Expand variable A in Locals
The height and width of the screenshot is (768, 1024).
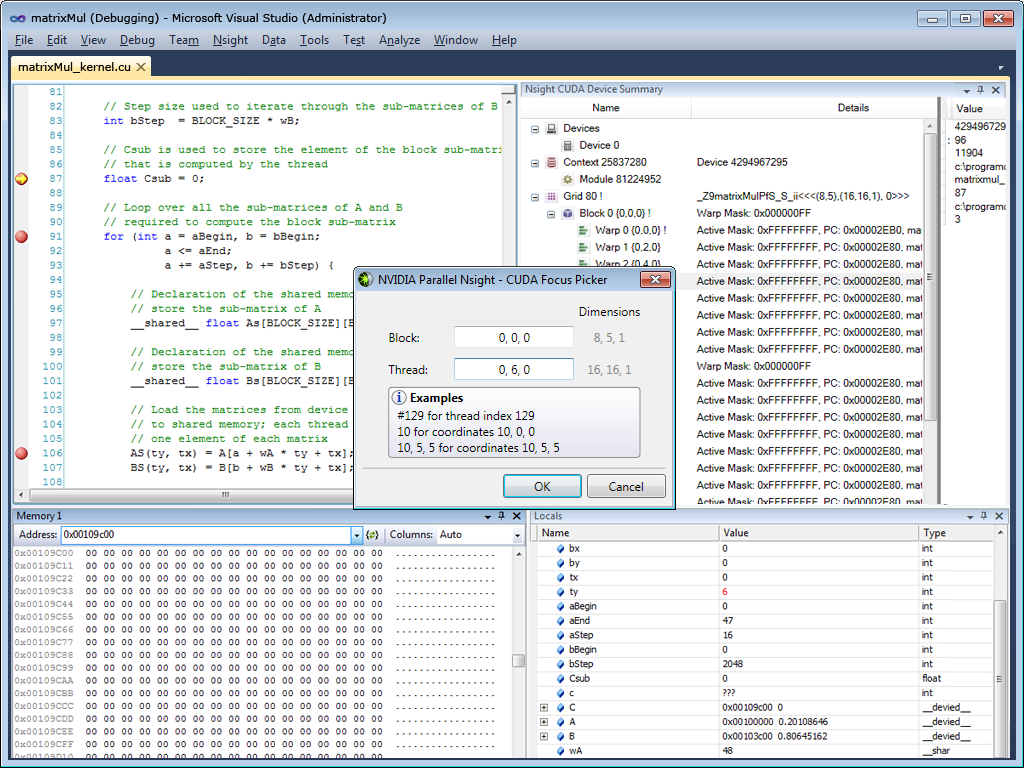(544, 722)
